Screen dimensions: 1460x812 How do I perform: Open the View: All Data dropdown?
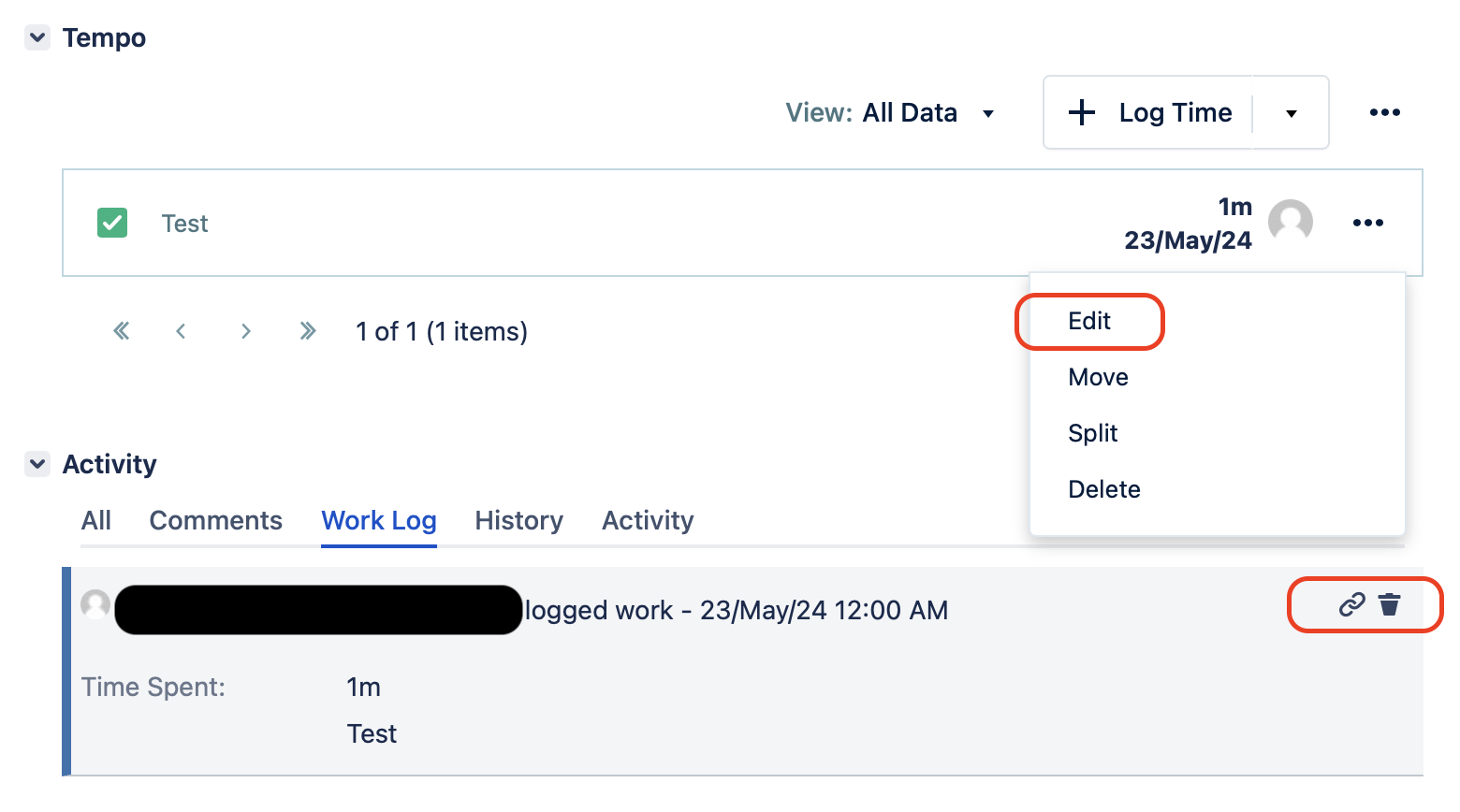click(x=890, y=113)
